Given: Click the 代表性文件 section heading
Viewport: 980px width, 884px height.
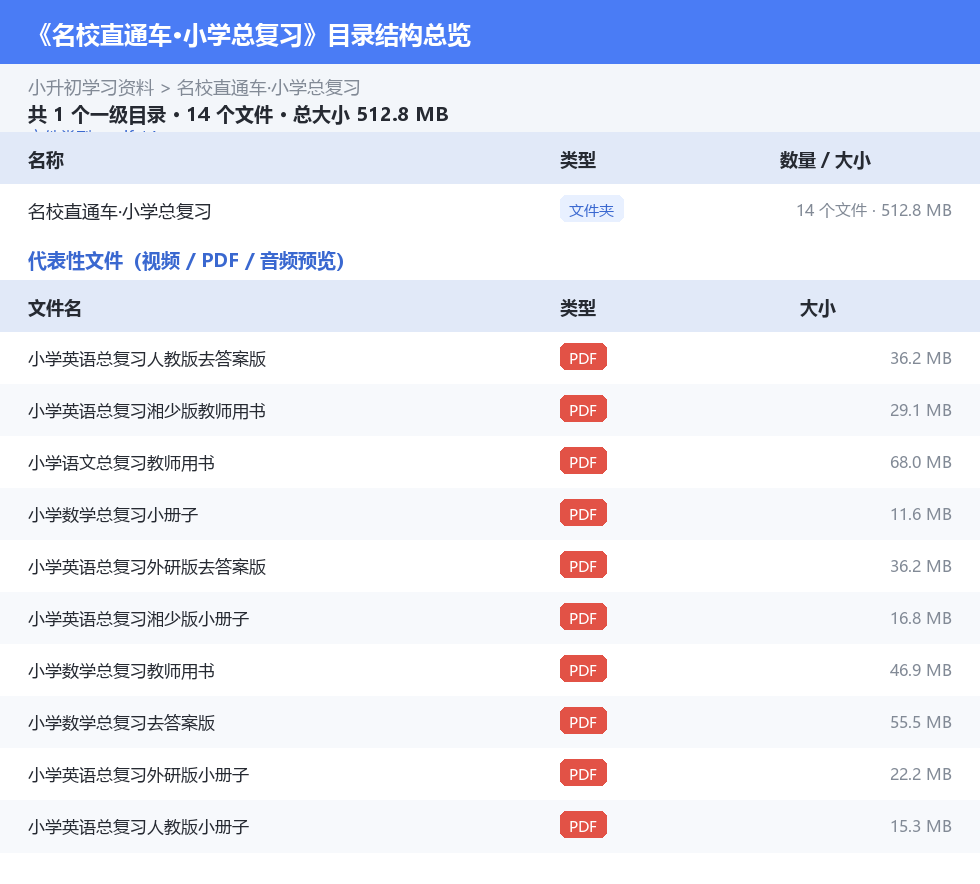Looking at the screenshot, I should click(186, 261).
